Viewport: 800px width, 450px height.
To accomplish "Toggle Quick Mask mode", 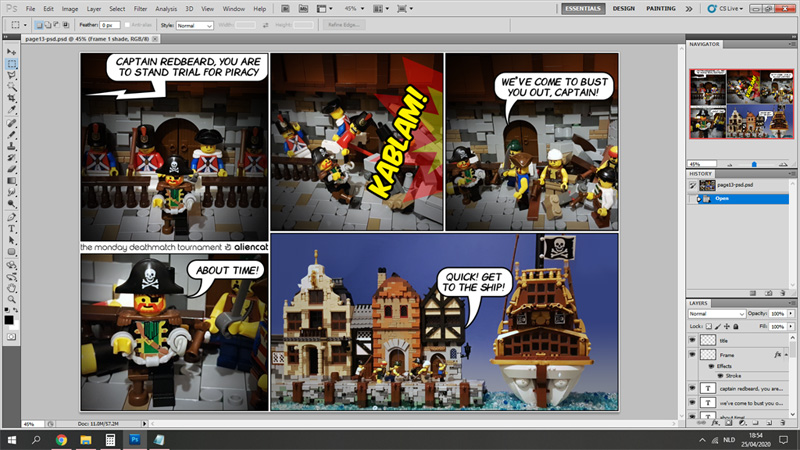I will [11, 337].
